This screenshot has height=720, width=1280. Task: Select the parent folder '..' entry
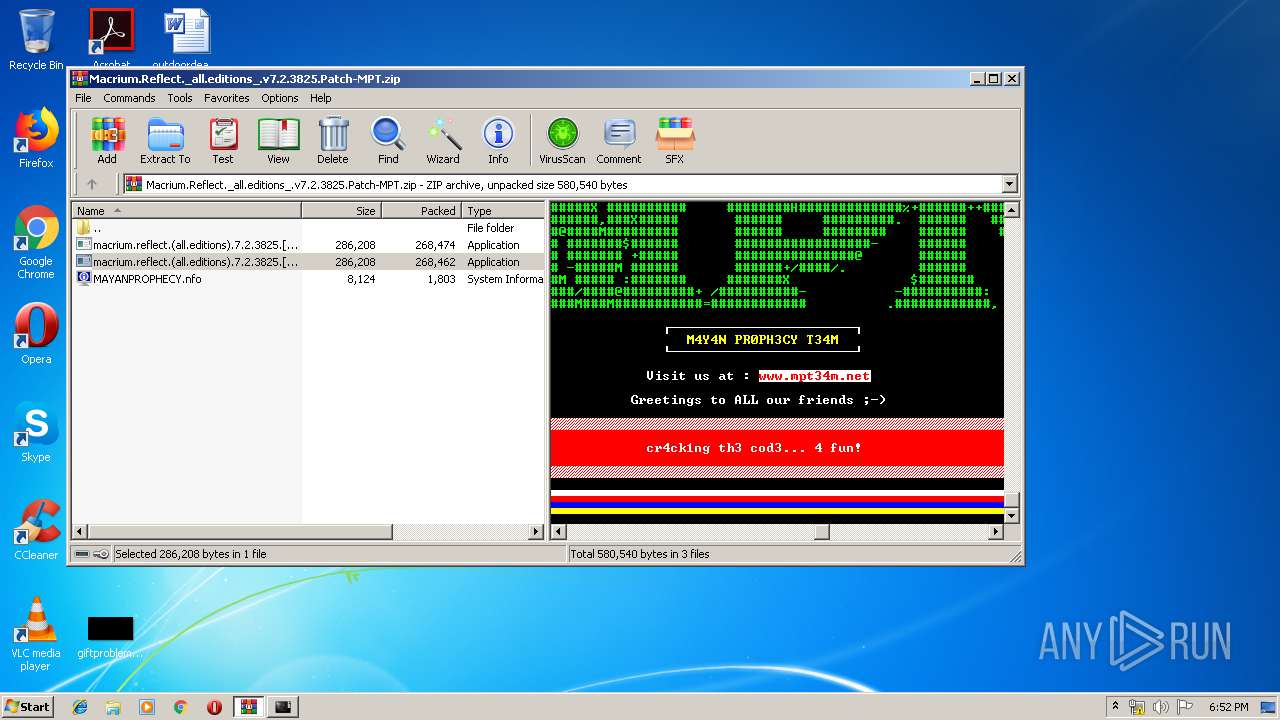[x=308, y=228]
